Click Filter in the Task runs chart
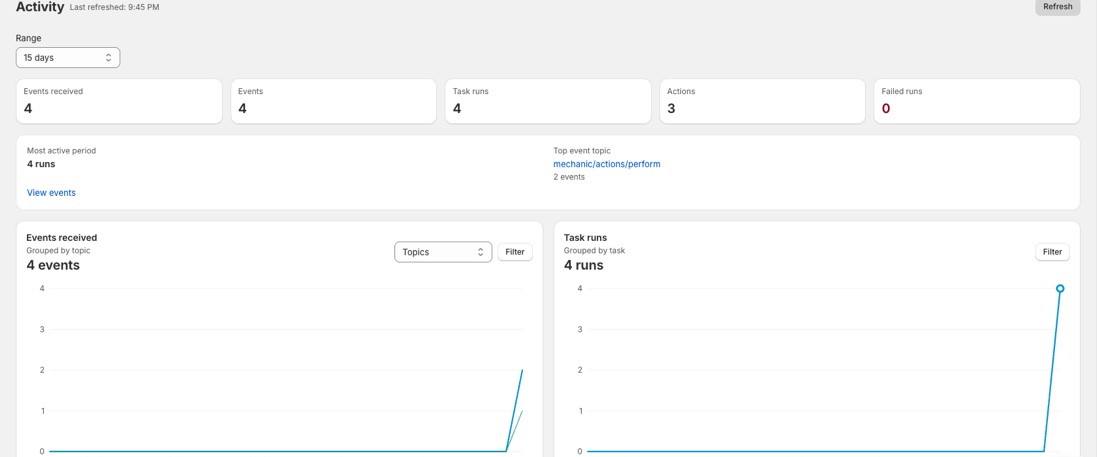Screen dimensions: 1097x457 tap(1052, 252)
